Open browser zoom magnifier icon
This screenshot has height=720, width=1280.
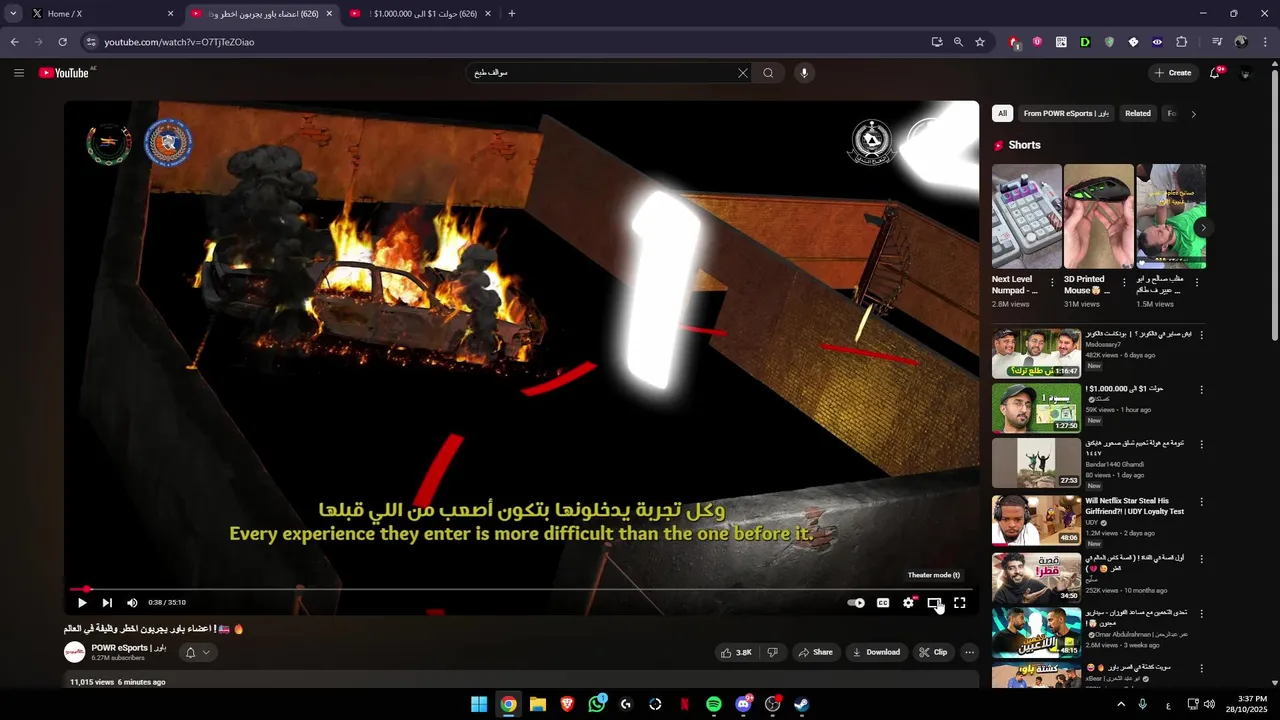958,42
